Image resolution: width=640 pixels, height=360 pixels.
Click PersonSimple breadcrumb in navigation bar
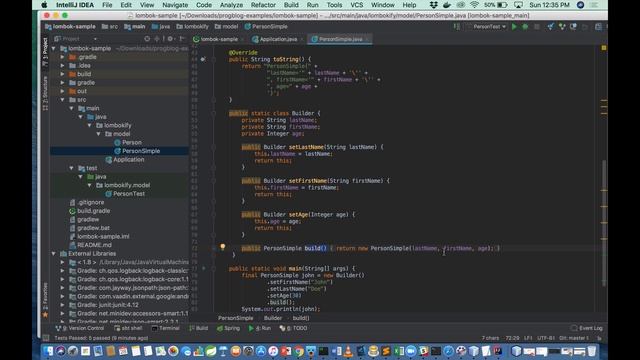point(266,27)
